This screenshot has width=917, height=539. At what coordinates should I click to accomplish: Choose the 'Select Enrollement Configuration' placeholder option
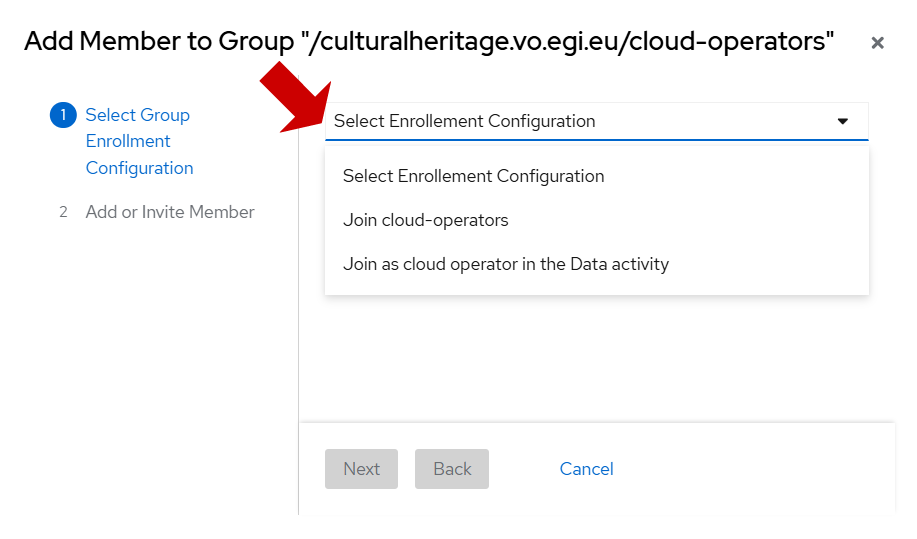click(x=597, y=176)
